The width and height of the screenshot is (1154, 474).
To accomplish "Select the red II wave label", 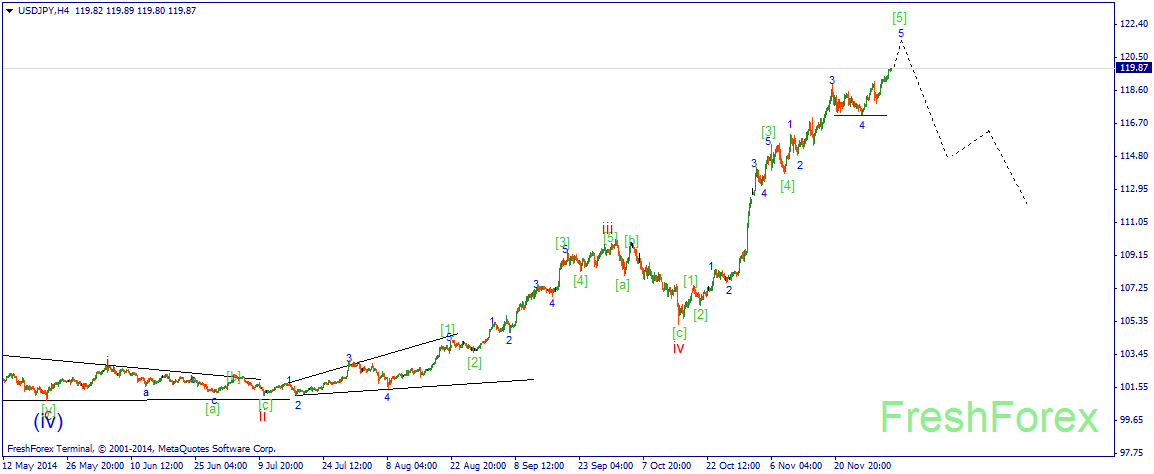I will 262,416.
